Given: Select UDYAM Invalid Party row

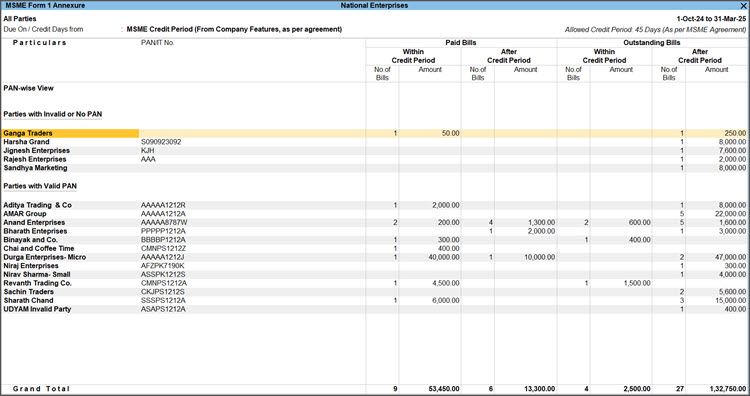Looking at the screenshot, I should point(375,309).
